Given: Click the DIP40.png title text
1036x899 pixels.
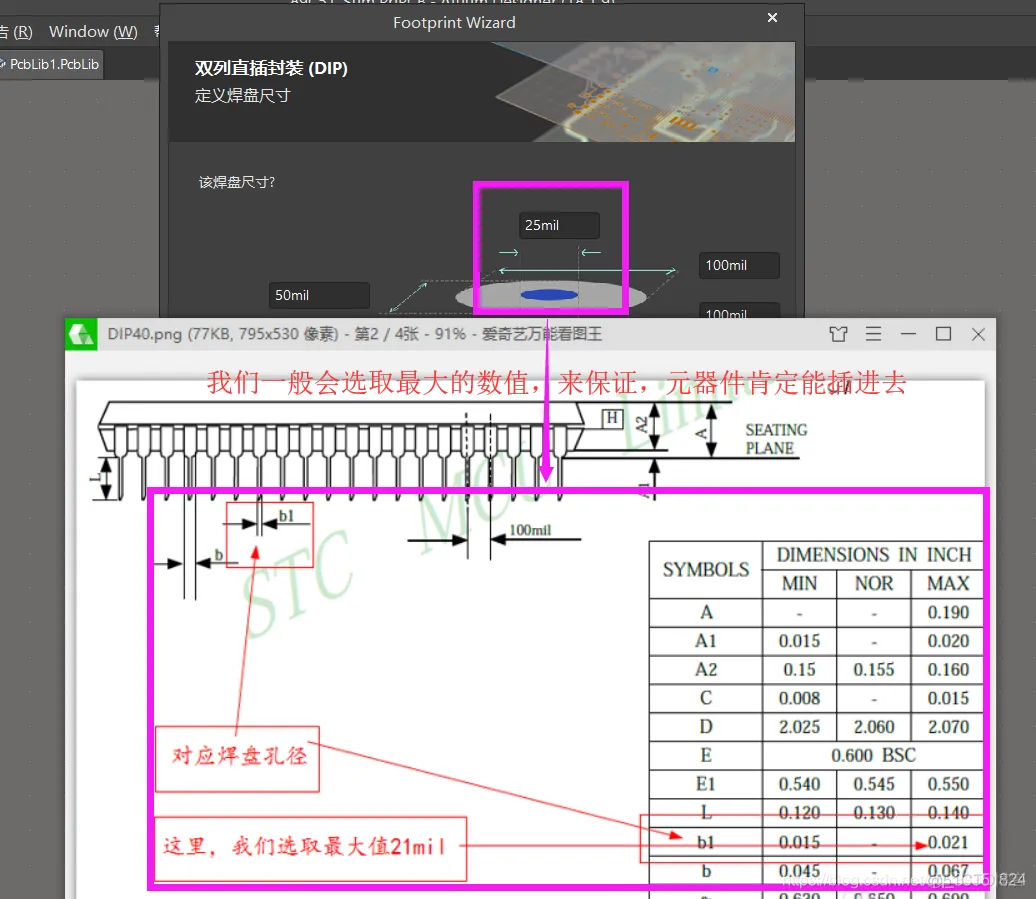Looking at the screenshot, I should pos(355,334).
